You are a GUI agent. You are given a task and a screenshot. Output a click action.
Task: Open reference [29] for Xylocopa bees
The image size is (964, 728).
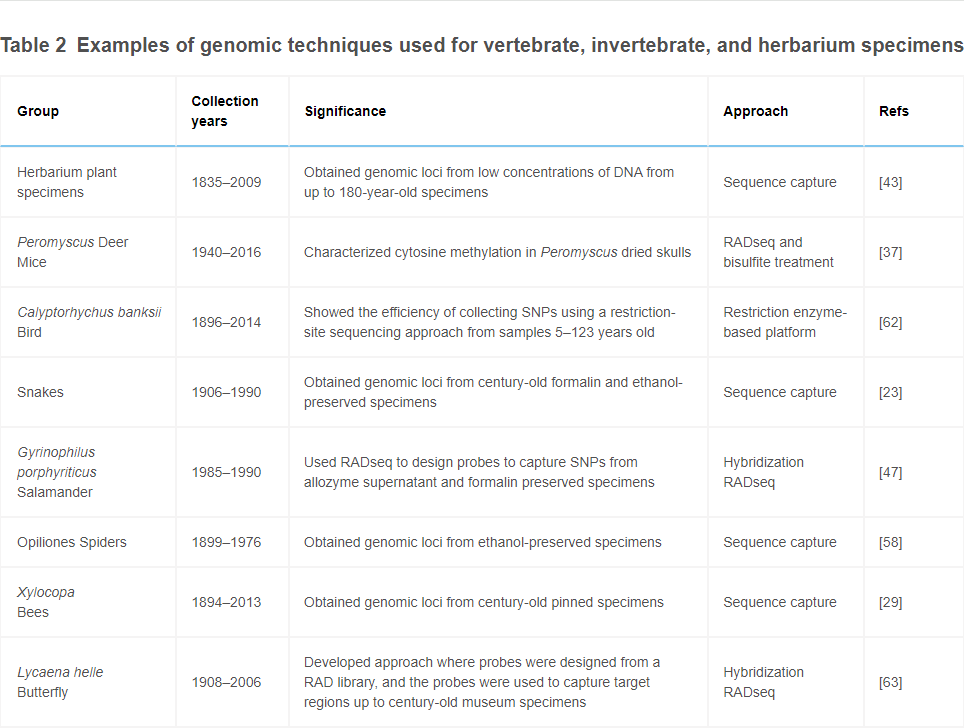pyautogui.click(x=890, y=602)
